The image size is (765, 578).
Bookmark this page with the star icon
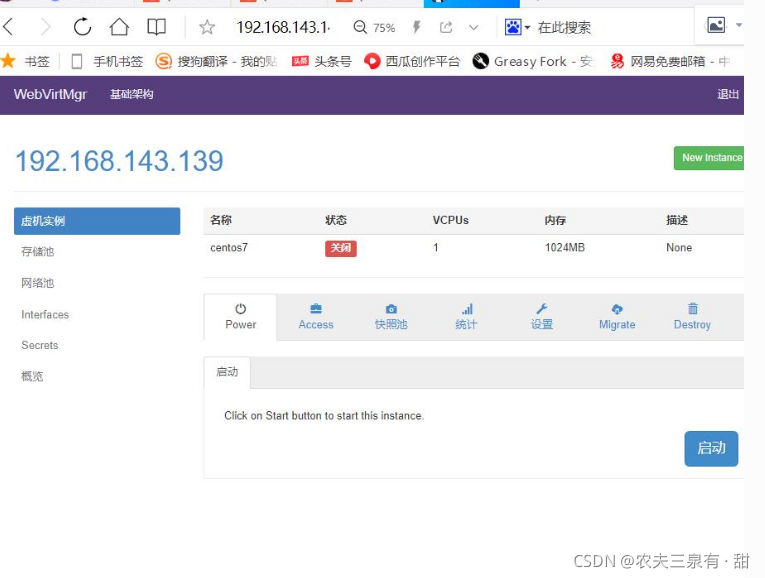tap(207, 27)
